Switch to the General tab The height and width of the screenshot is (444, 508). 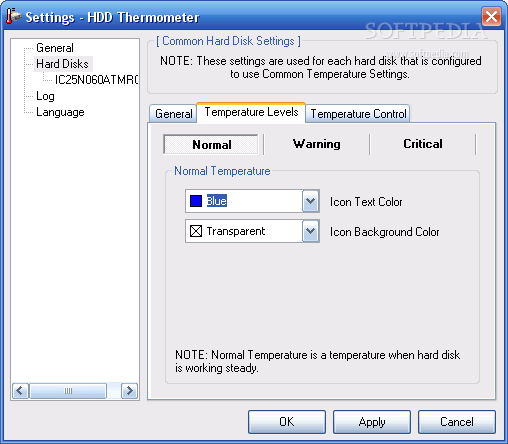point(173,114)
